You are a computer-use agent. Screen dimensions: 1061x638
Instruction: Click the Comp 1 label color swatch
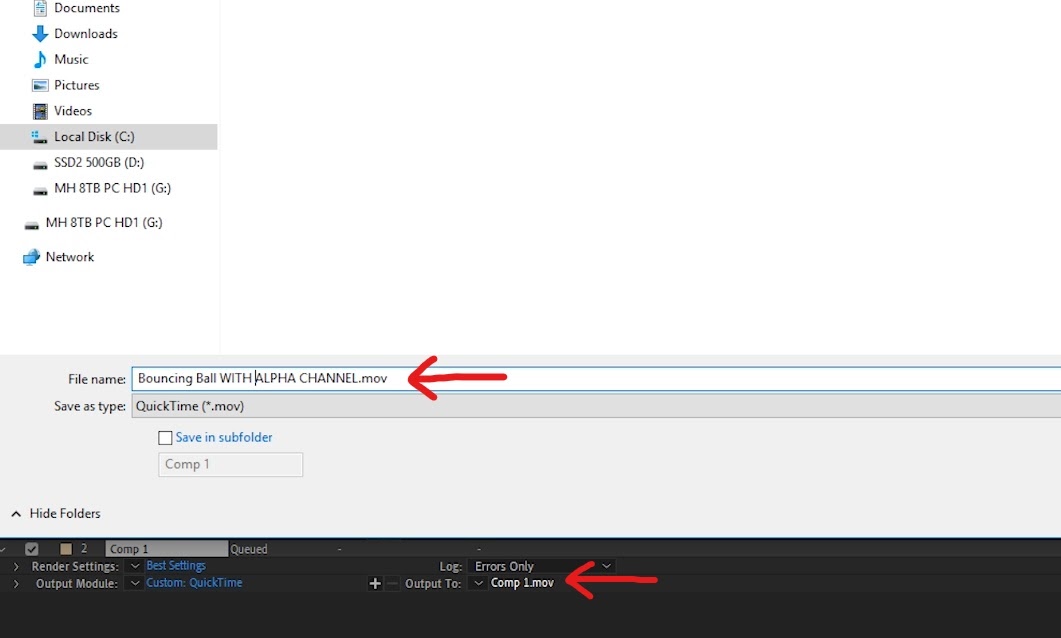pyautogui.click(x=66, y=549)
